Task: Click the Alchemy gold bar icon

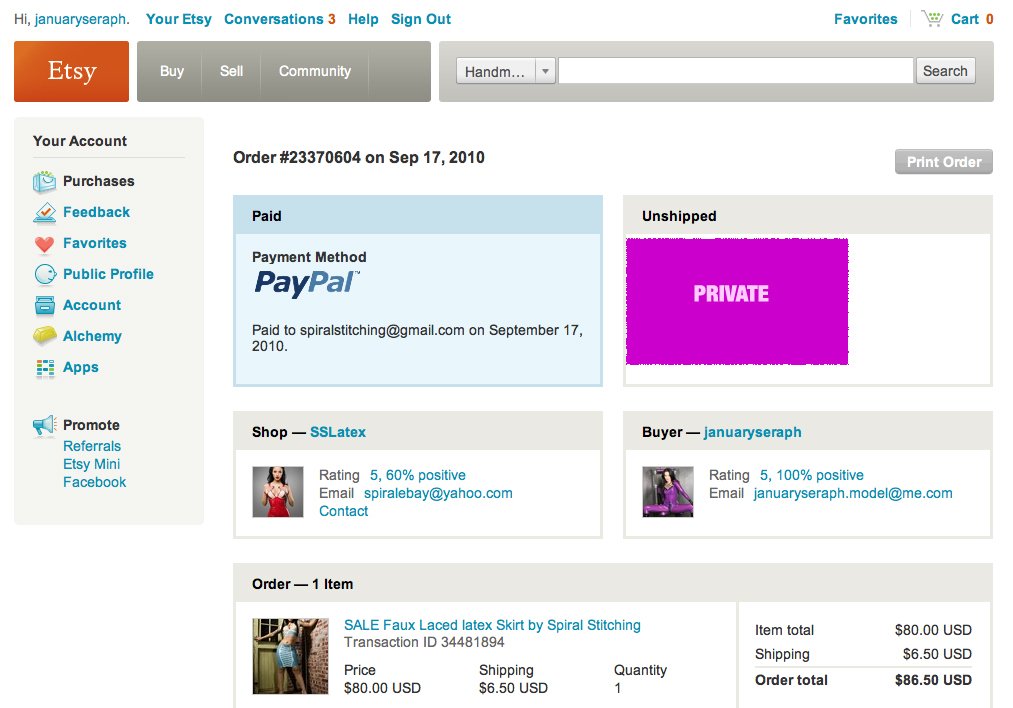Action: (45, 335)
